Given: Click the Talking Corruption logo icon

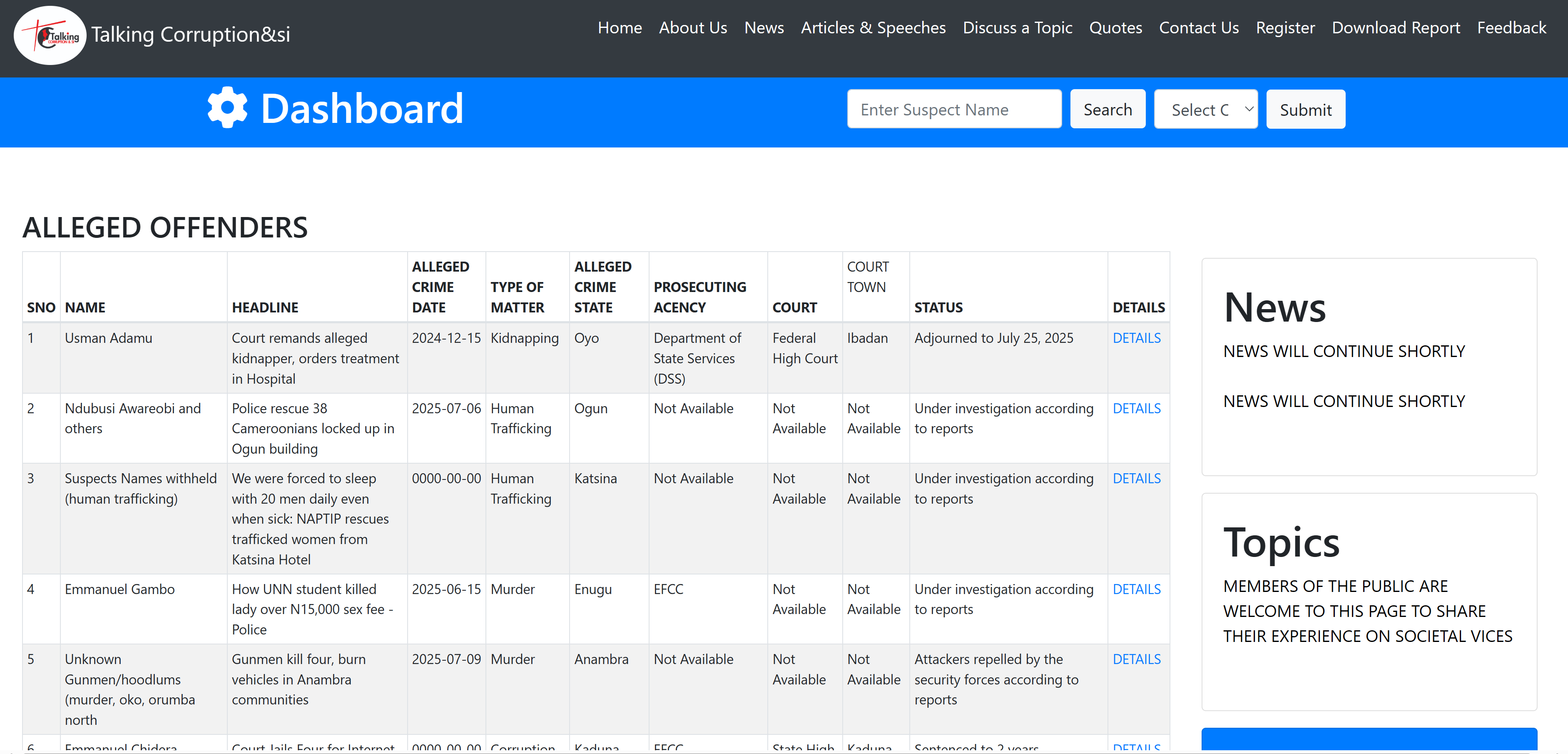Looking at the screenshot, I should [50, 35].
